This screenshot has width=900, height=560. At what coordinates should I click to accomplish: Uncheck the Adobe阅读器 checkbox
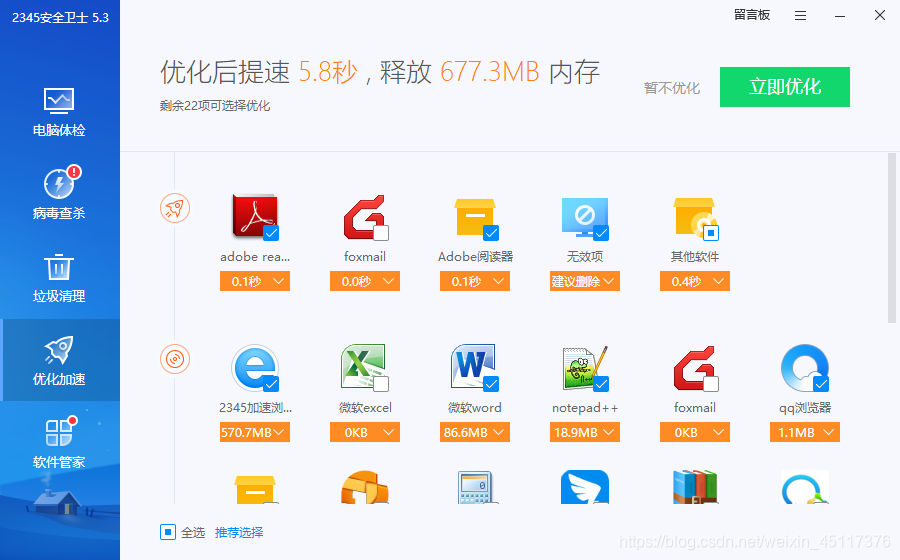tap(491, 233)
